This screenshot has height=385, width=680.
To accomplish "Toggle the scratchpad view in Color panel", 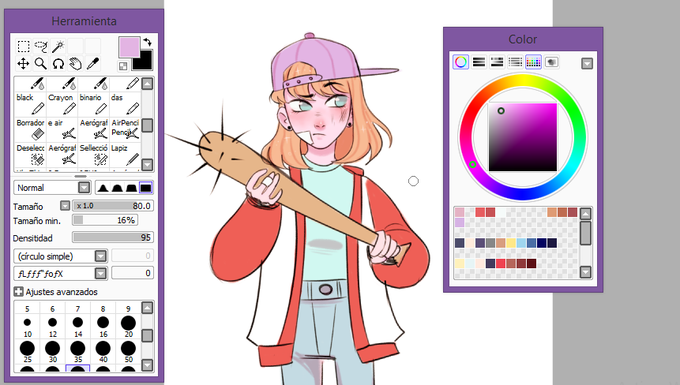I will [x=552, y=62].
